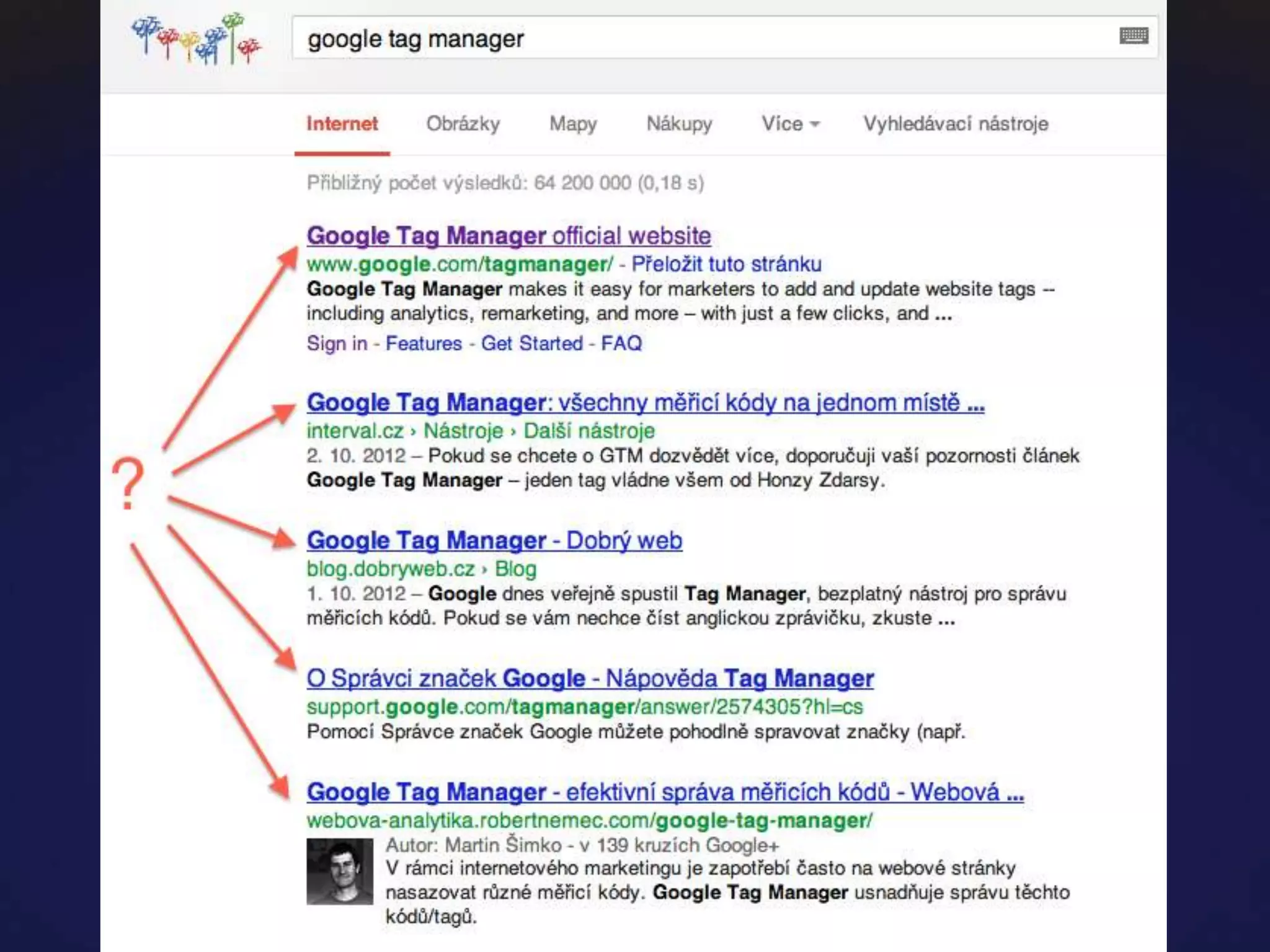Click the Google doodle logo
The height and width of the screenshot is (952, 1270).
[x=197, y=38]
